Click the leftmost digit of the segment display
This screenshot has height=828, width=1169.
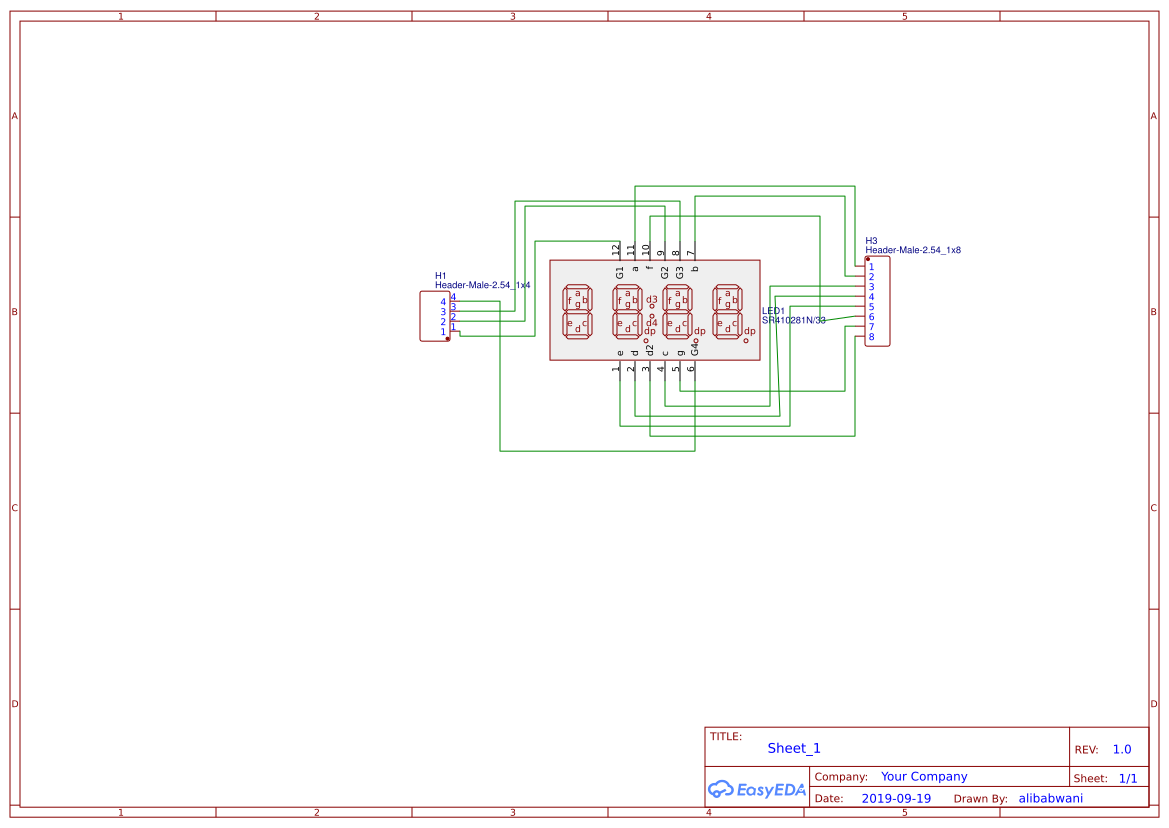coord(577,310)
